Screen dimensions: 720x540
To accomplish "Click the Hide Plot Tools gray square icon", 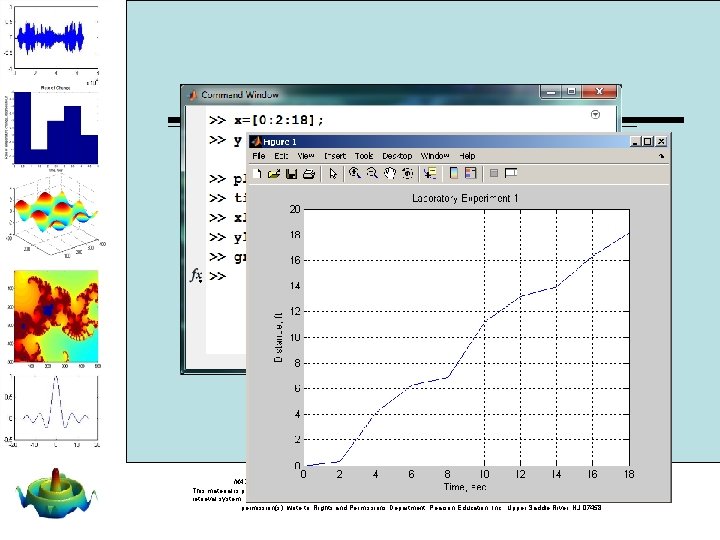I will (x=494, y=173).
